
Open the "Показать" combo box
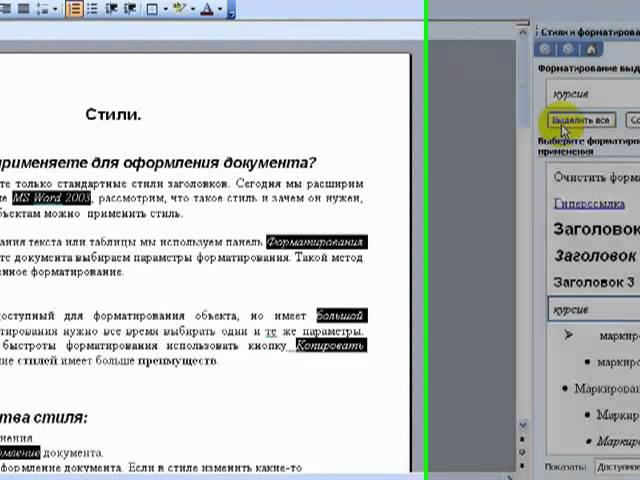[x=618, y=467]
